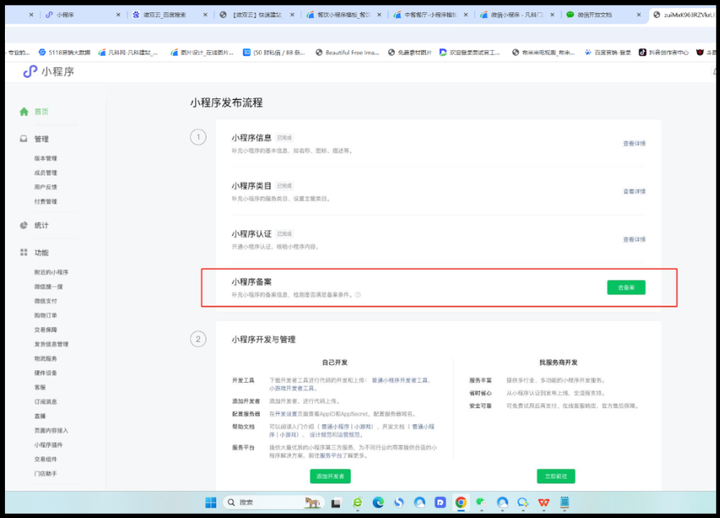Screen dimensions: 720x518
Task: Click the help icon beside 小程序备案 description
Action: coord(358,295)
